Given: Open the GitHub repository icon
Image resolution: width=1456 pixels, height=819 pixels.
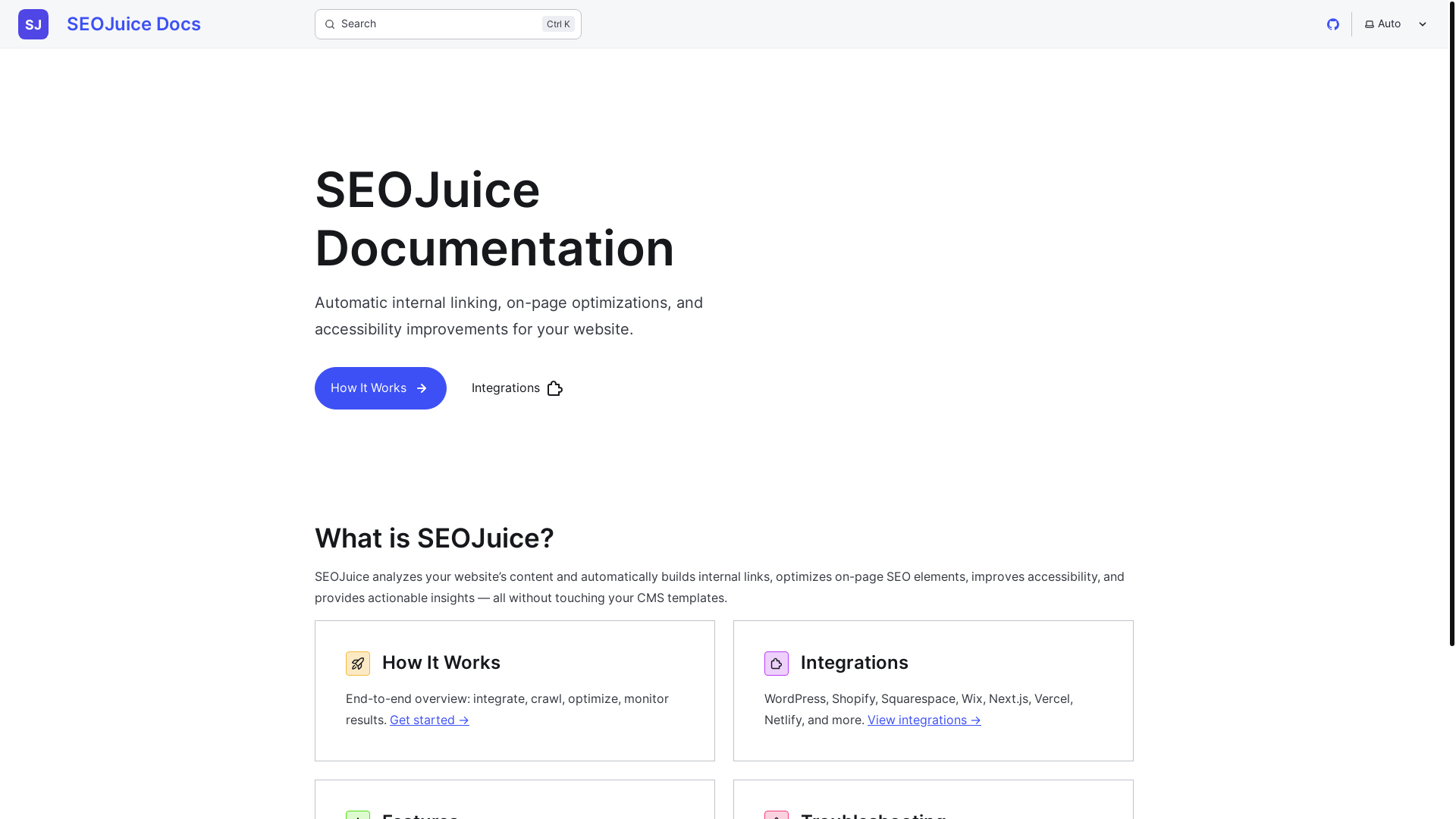Looking at the screenshot, I should [1333, 24].
